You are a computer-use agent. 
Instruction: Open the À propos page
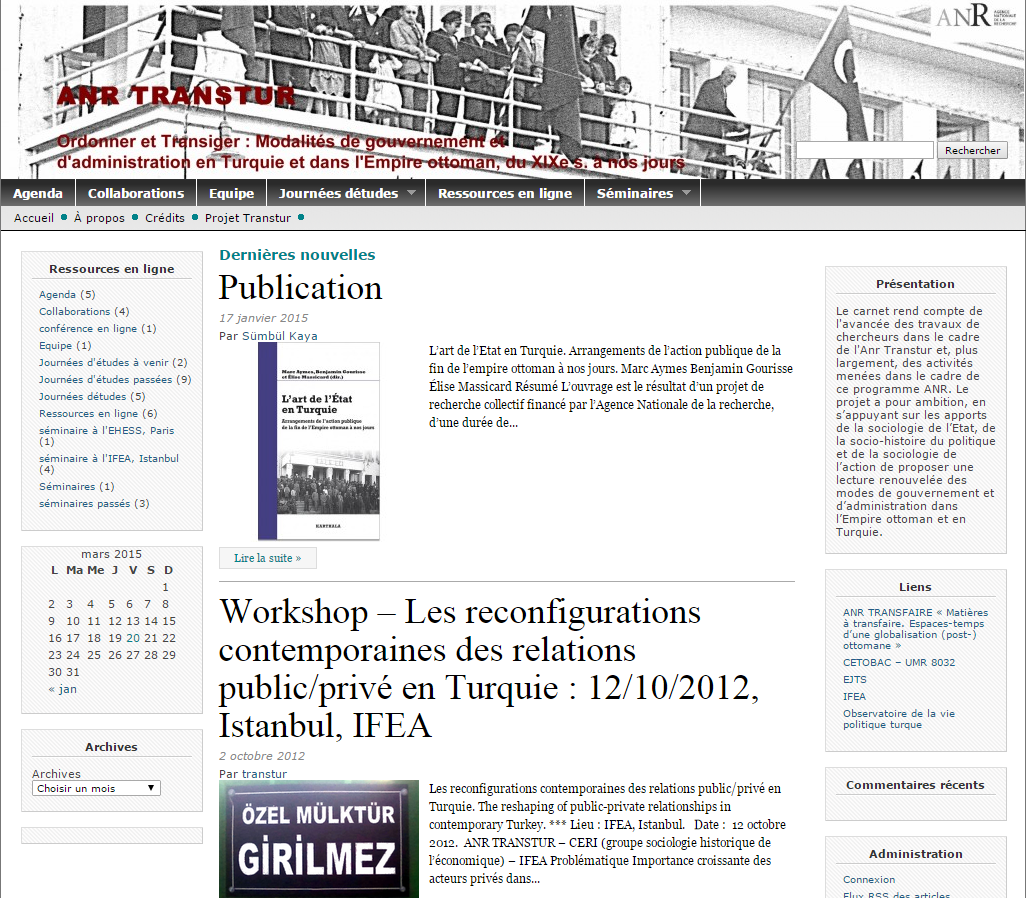click(x=99, y=218)
